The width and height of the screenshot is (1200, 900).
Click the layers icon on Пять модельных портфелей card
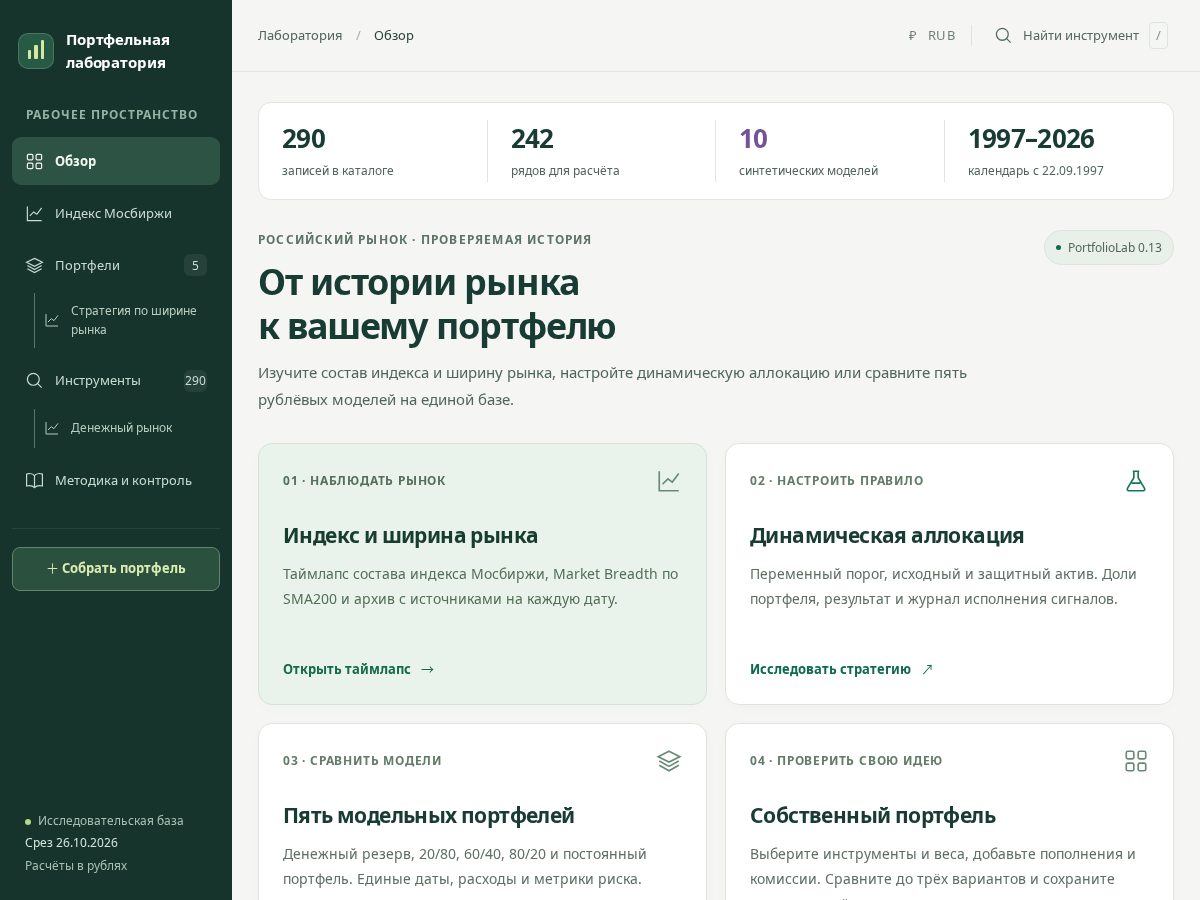(669, 761)
